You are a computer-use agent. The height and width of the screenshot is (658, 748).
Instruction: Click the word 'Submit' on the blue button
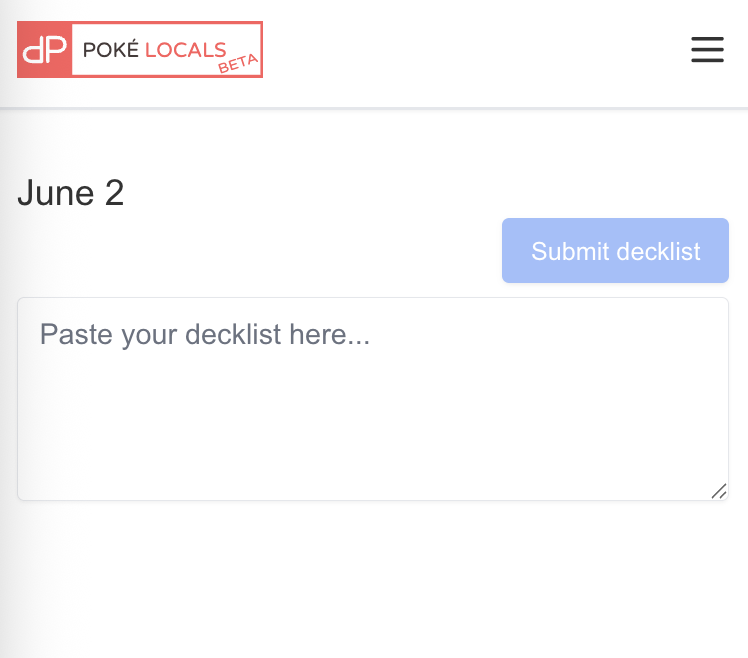(x=567, y=251)
